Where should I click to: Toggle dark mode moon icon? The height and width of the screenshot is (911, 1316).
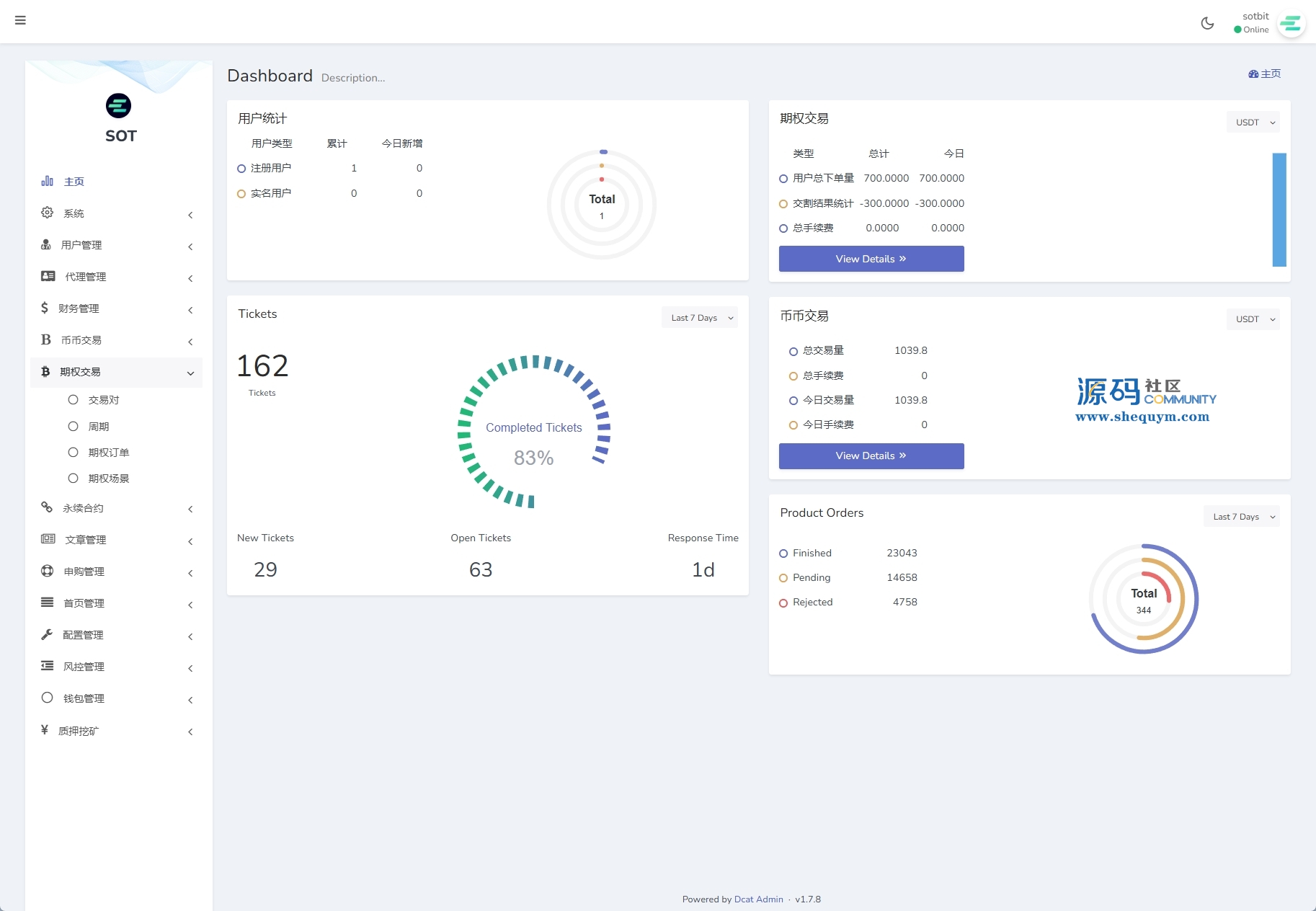click(x=1207, y=23)
